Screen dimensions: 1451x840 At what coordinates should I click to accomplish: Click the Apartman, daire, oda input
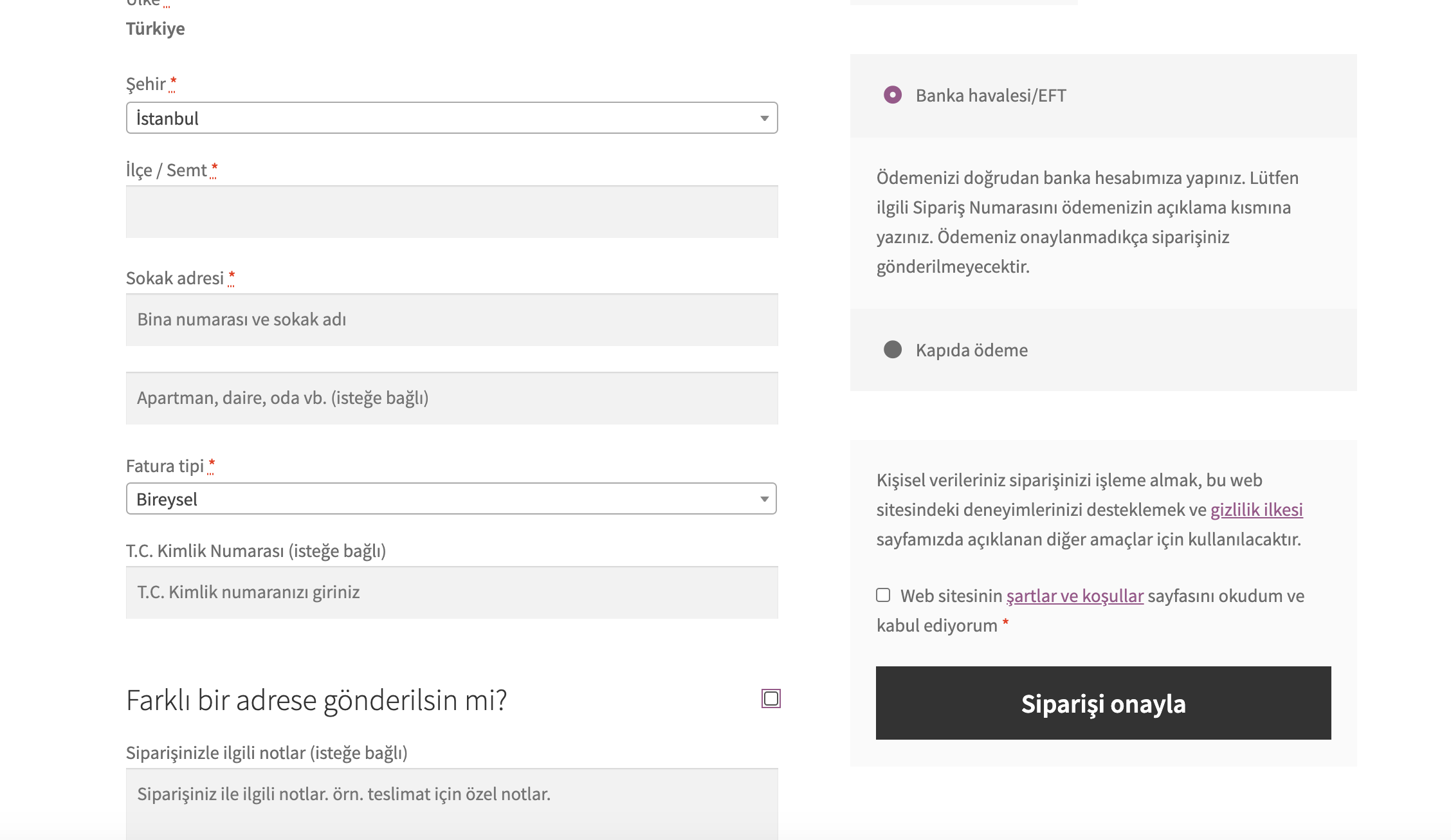tap(450, 398)
